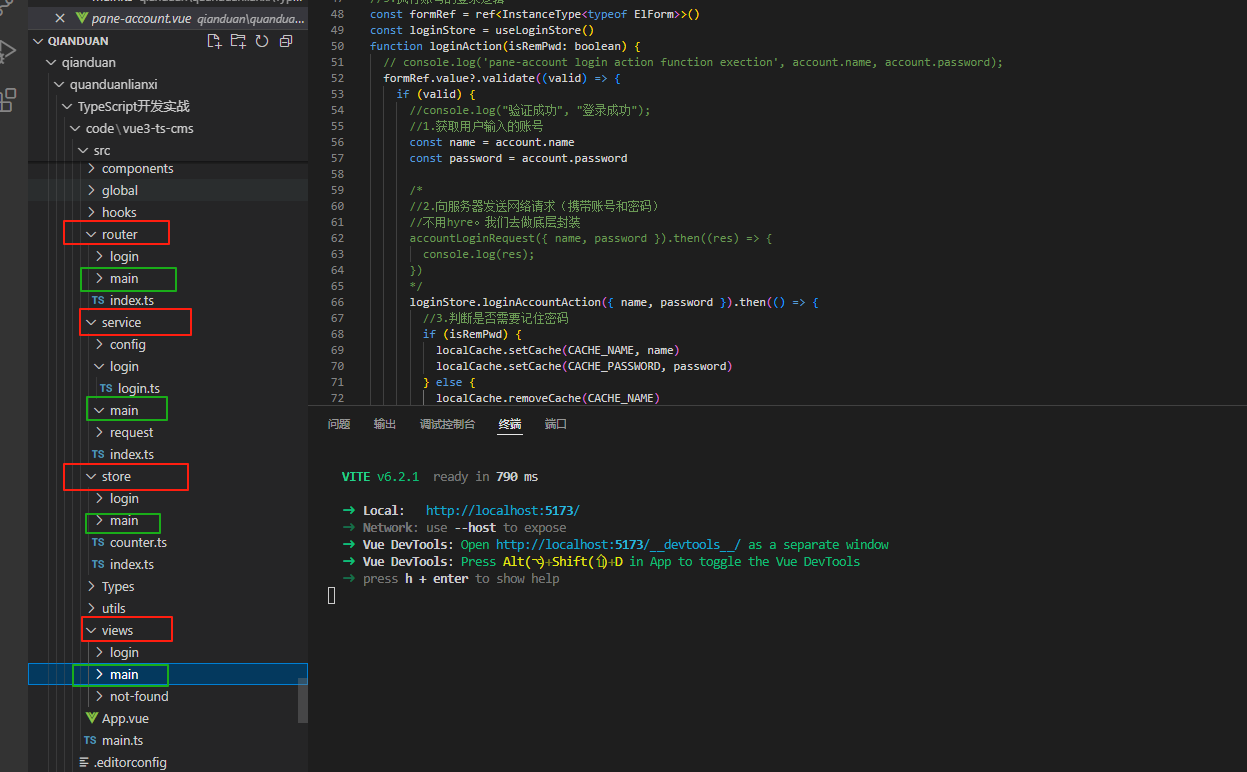Collapse the quanduanlianxi folder

coord(61,84)
